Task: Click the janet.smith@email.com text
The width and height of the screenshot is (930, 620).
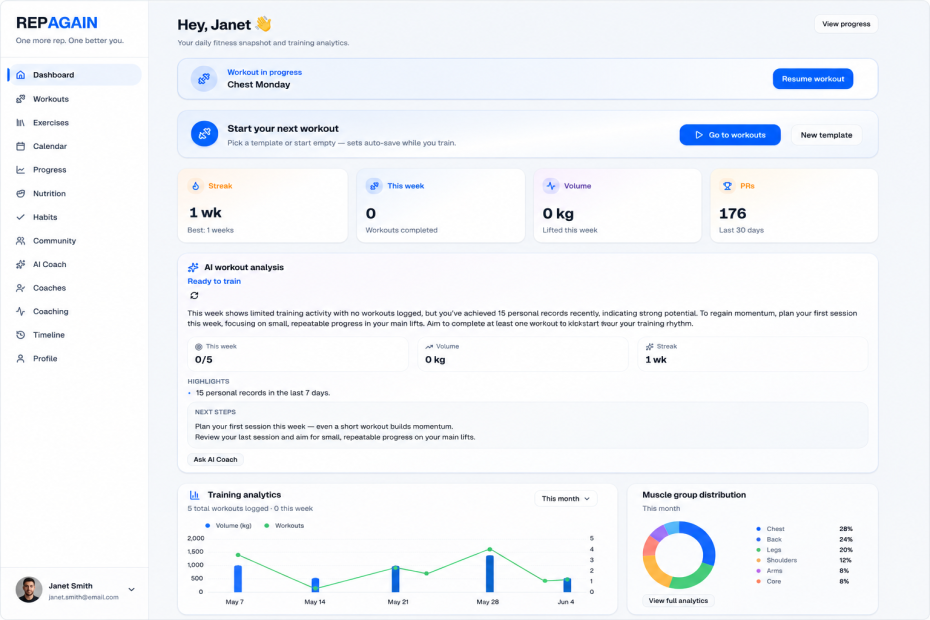Action: coord(84,597)
